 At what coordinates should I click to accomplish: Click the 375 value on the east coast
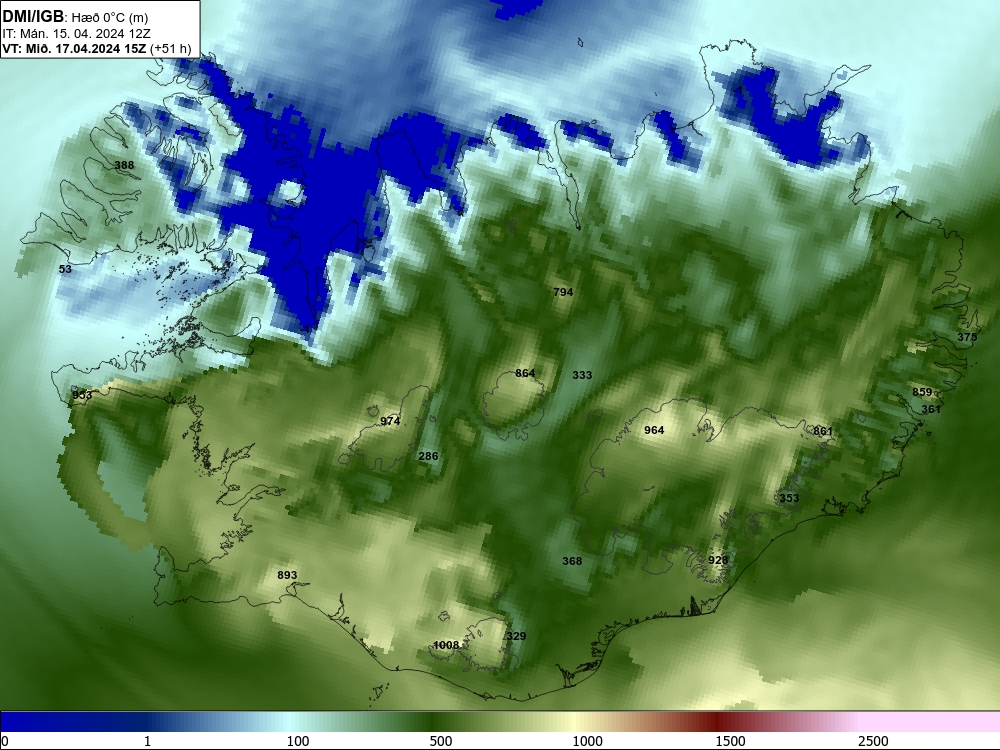[967, 337]
